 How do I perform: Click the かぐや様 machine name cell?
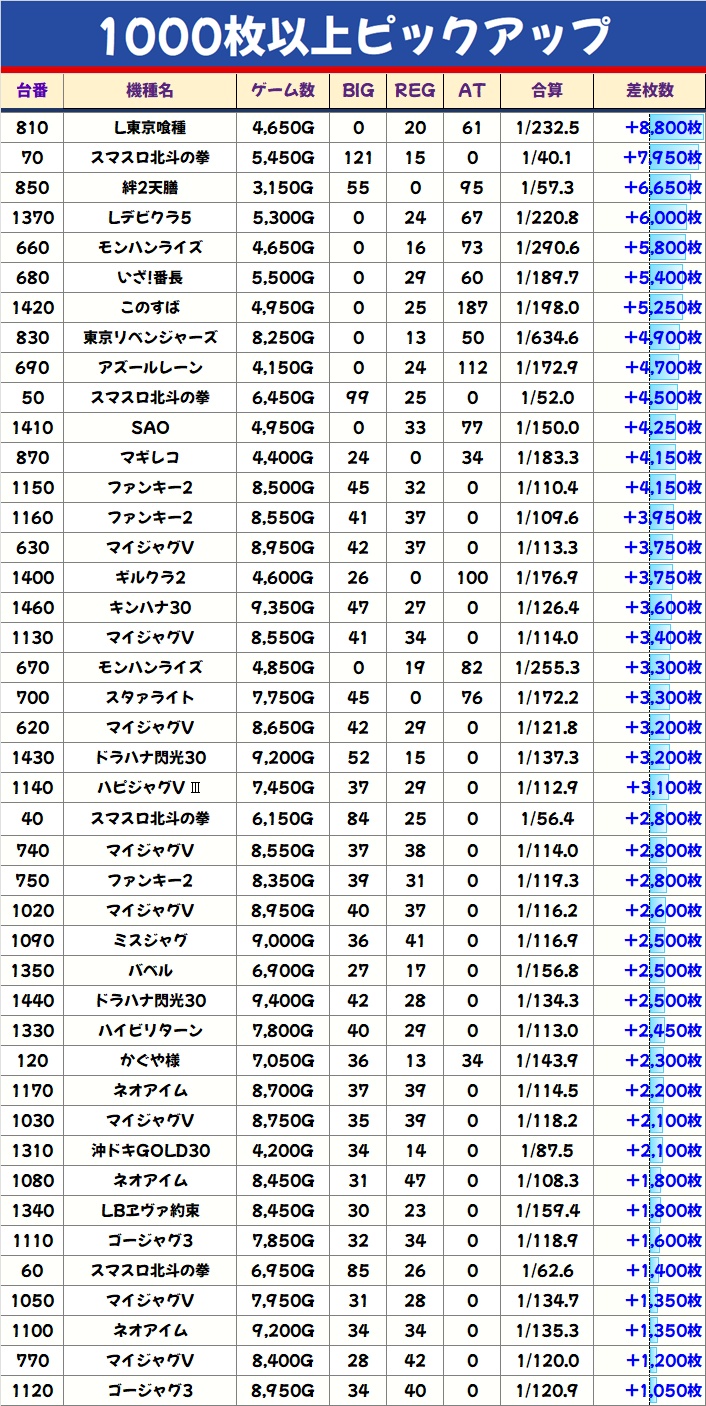(150, 1060)
